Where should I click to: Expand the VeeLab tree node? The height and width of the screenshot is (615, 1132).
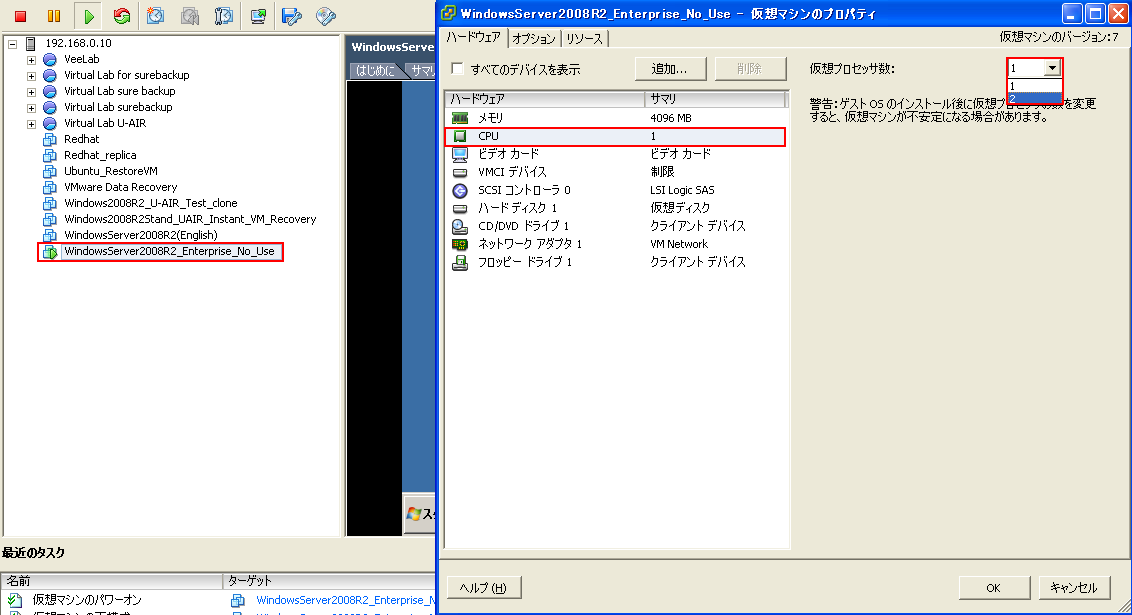(31, 60)
